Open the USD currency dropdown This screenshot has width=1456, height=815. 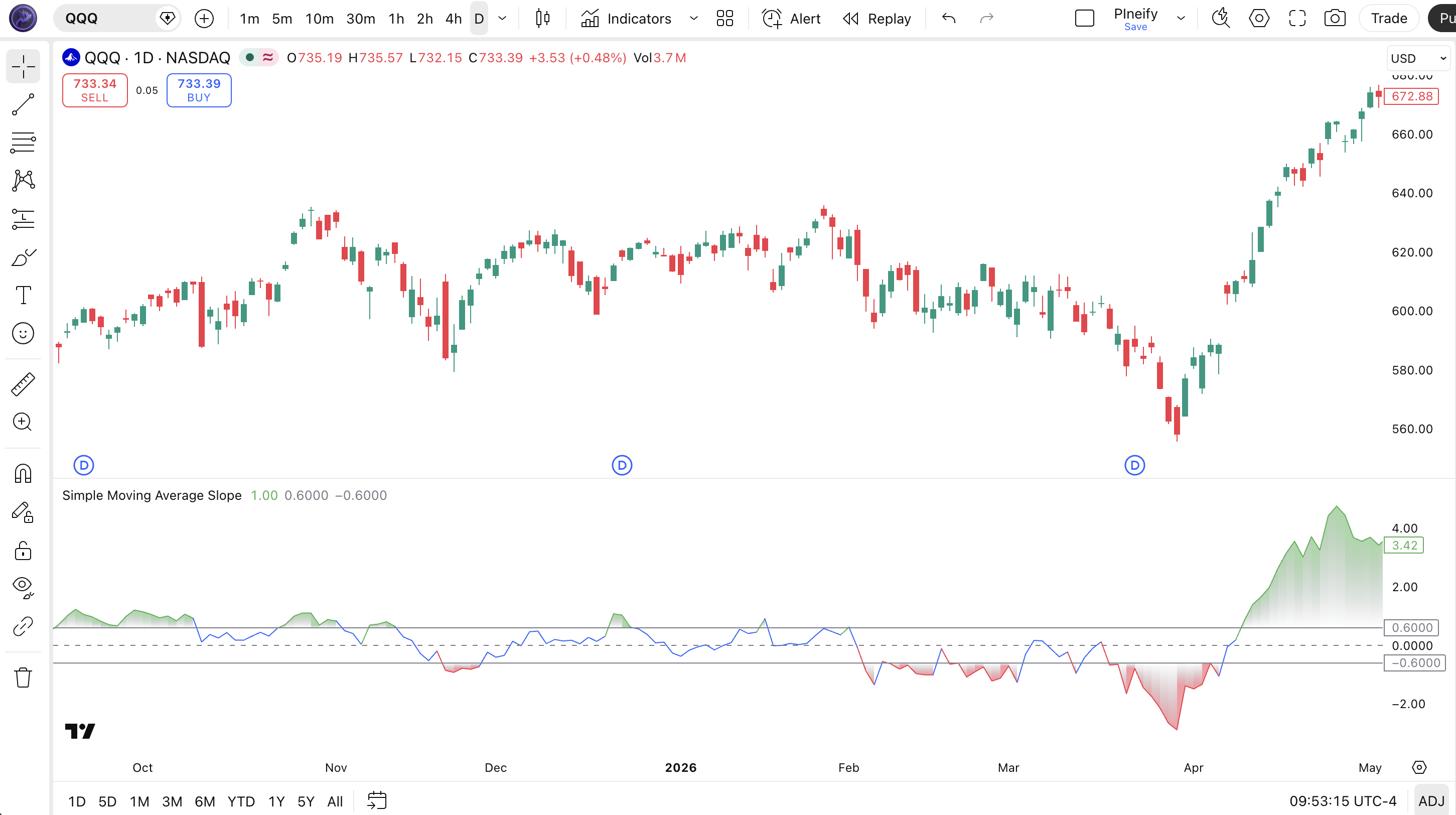point(1419,58)
